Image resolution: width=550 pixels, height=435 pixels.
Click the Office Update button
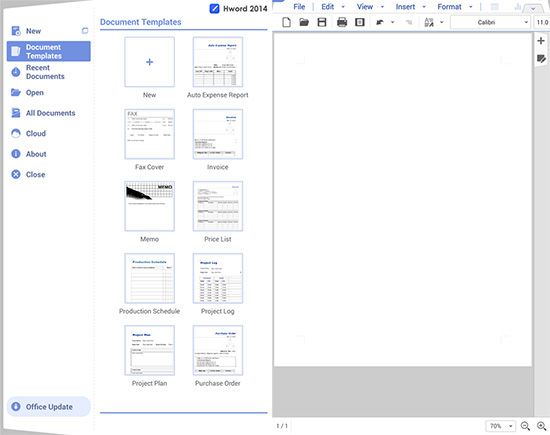49,407
